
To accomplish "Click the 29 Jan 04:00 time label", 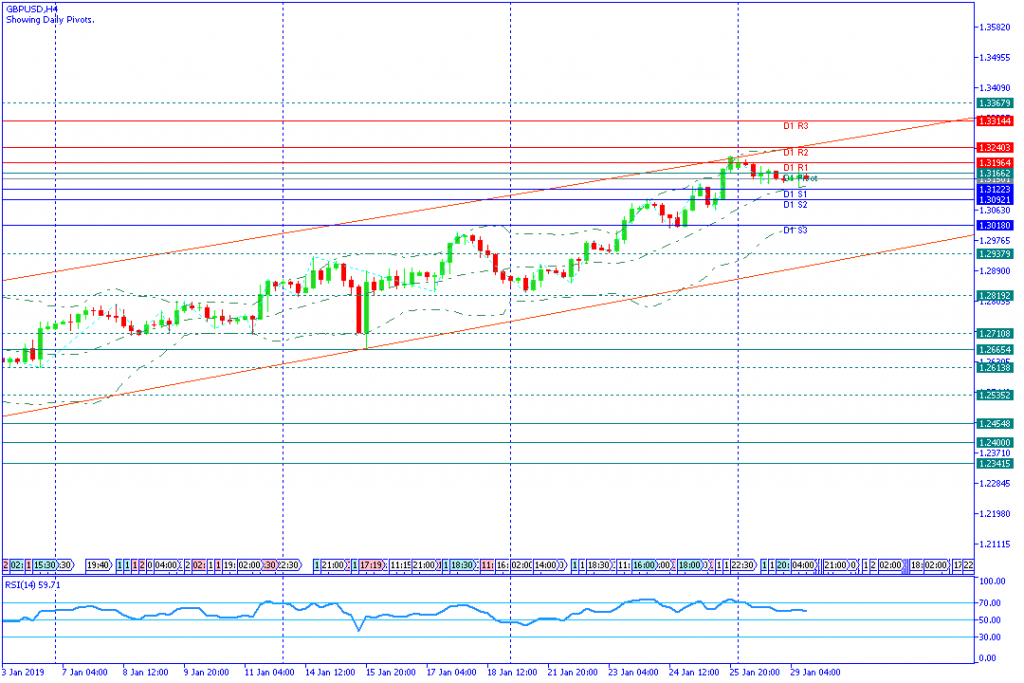I will coord(815,672).
